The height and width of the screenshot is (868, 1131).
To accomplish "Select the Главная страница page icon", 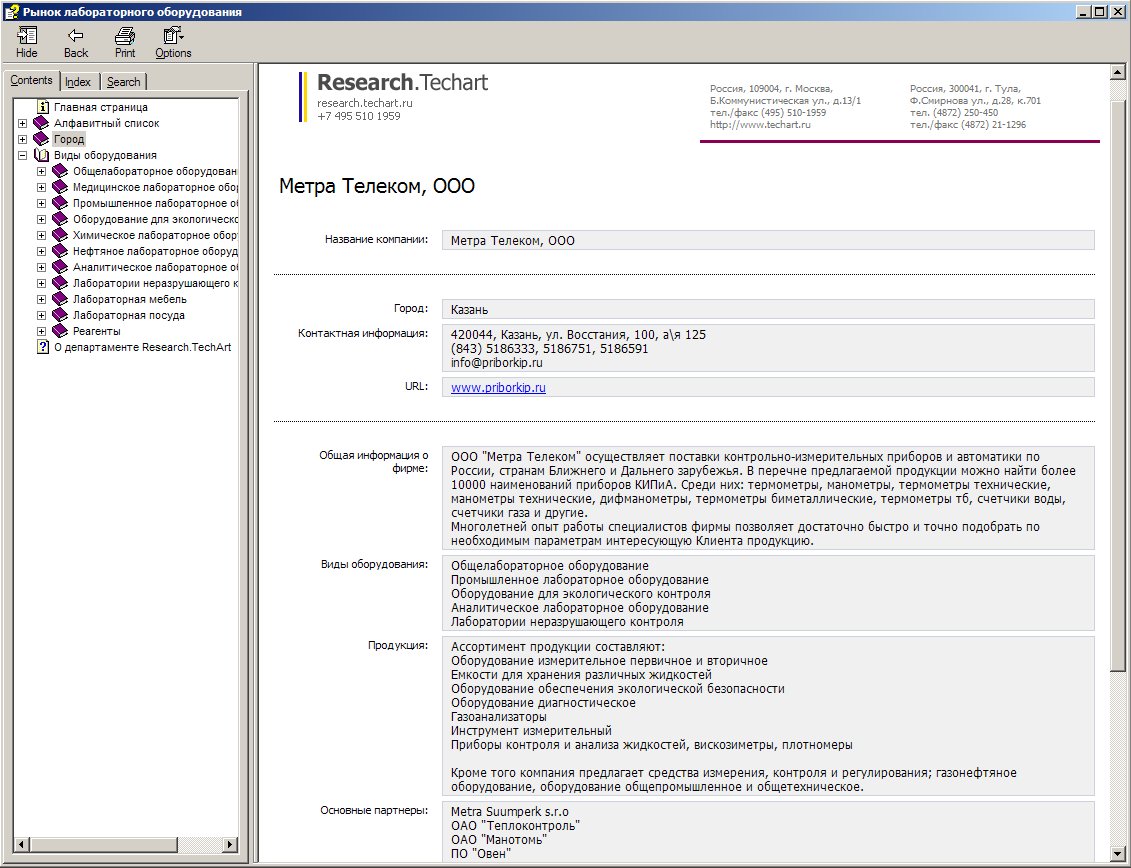I will click(x=43, y=107).
